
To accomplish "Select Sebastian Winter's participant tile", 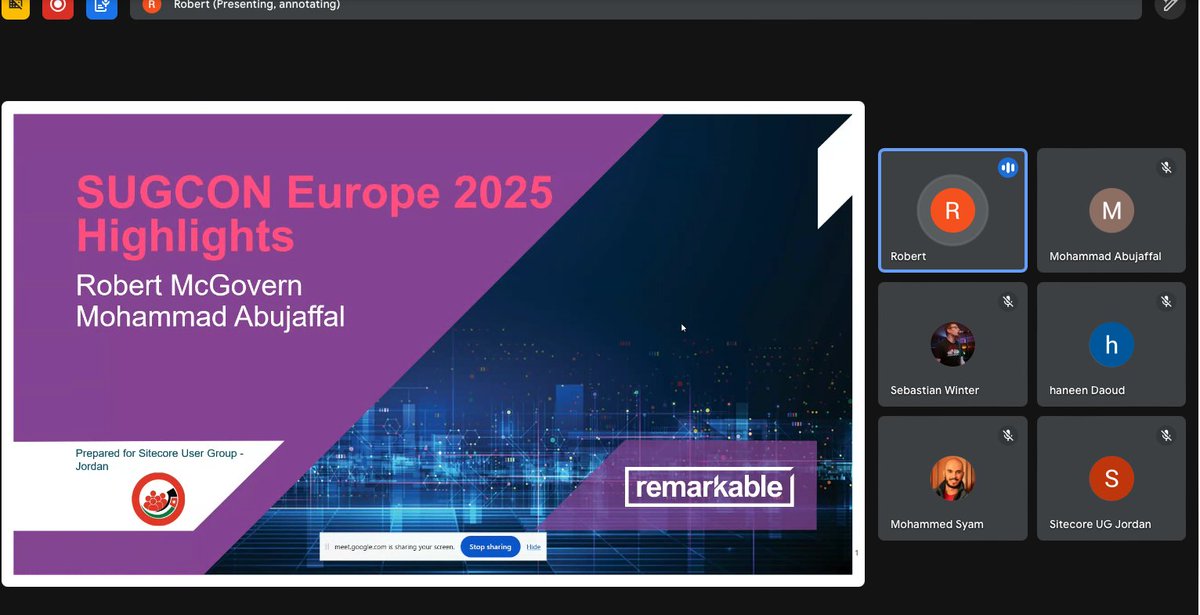I will pyautogui.click(x=953, y=344).
